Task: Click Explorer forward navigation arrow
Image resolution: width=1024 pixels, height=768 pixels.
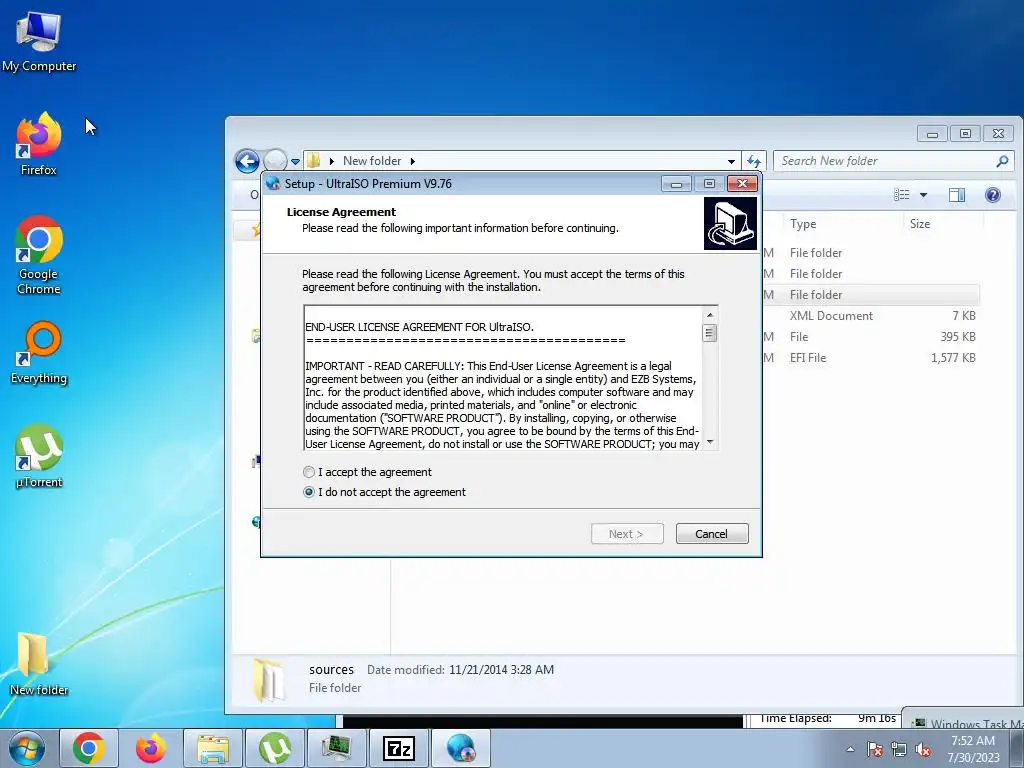Action: 275,160
